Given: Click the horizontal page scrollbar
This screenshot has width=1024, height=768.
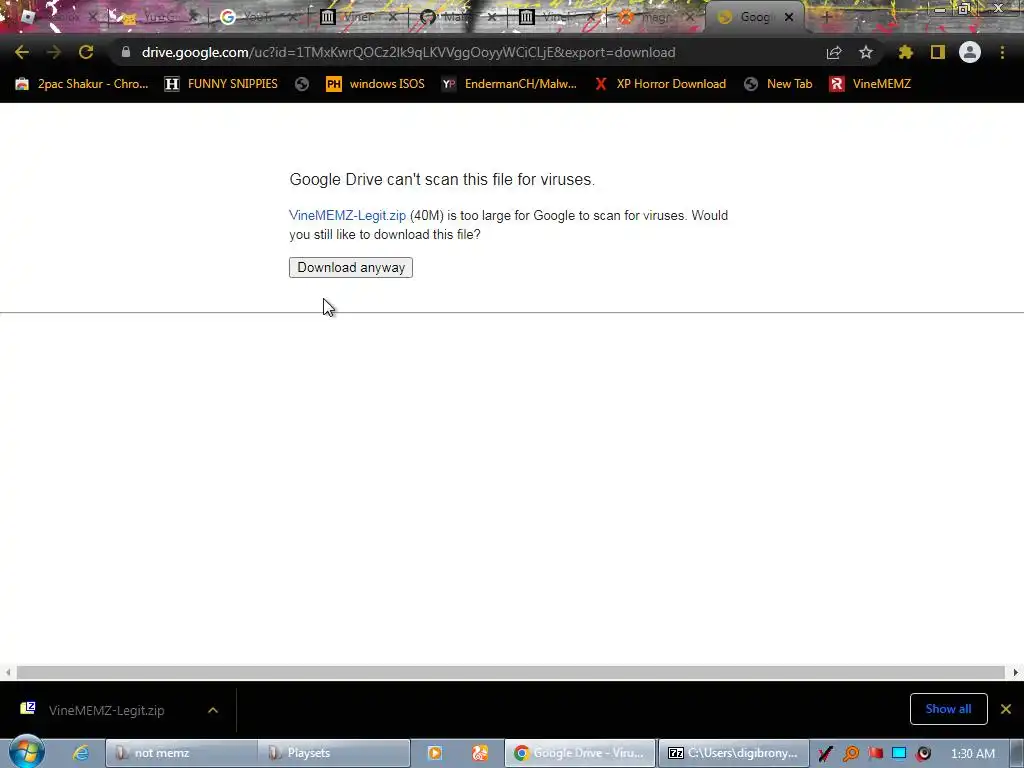Looking at the screenshot, I should 511,672.
